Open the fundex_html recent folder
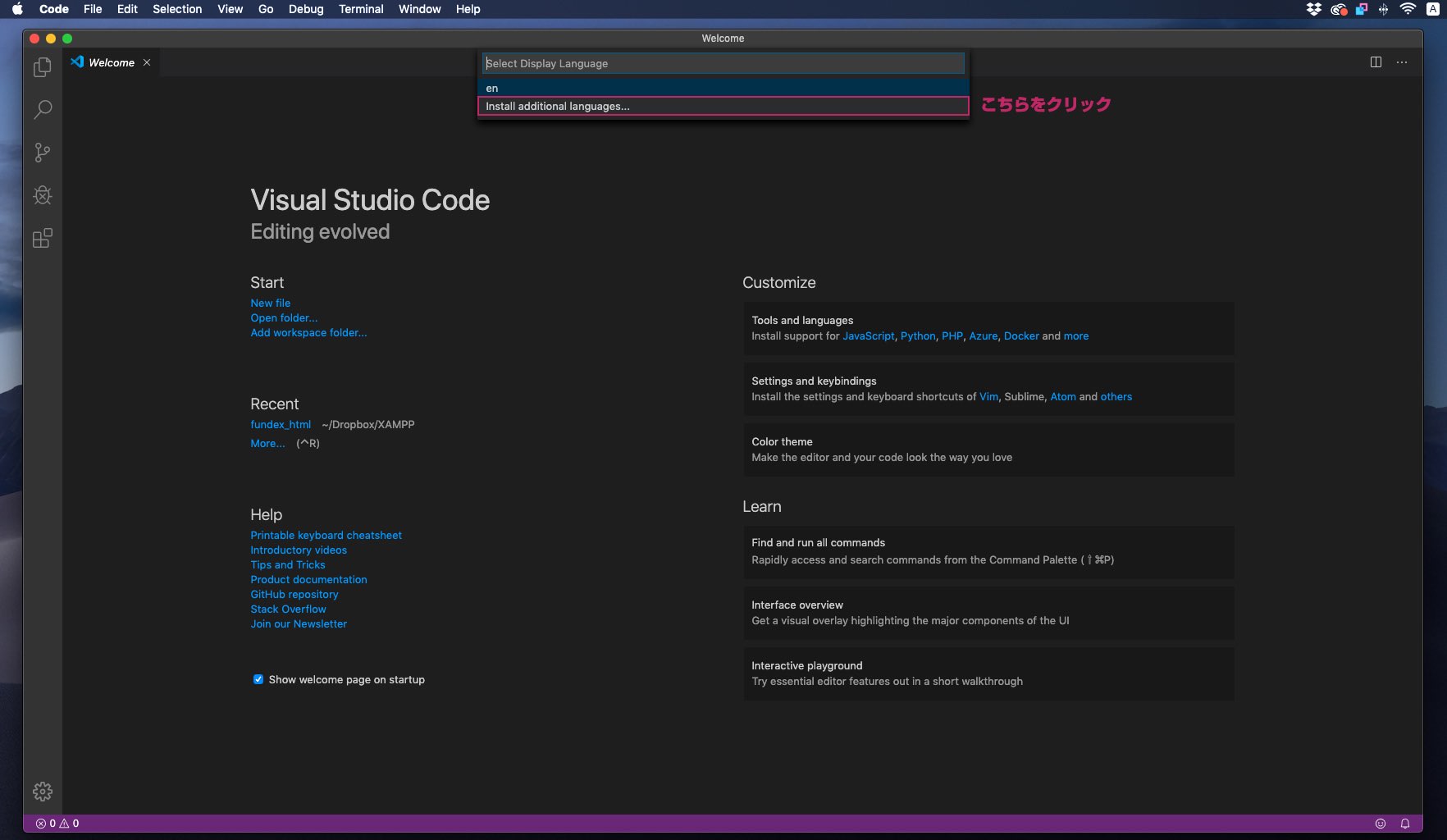The image size is (1447, 840). pos(281,424)
